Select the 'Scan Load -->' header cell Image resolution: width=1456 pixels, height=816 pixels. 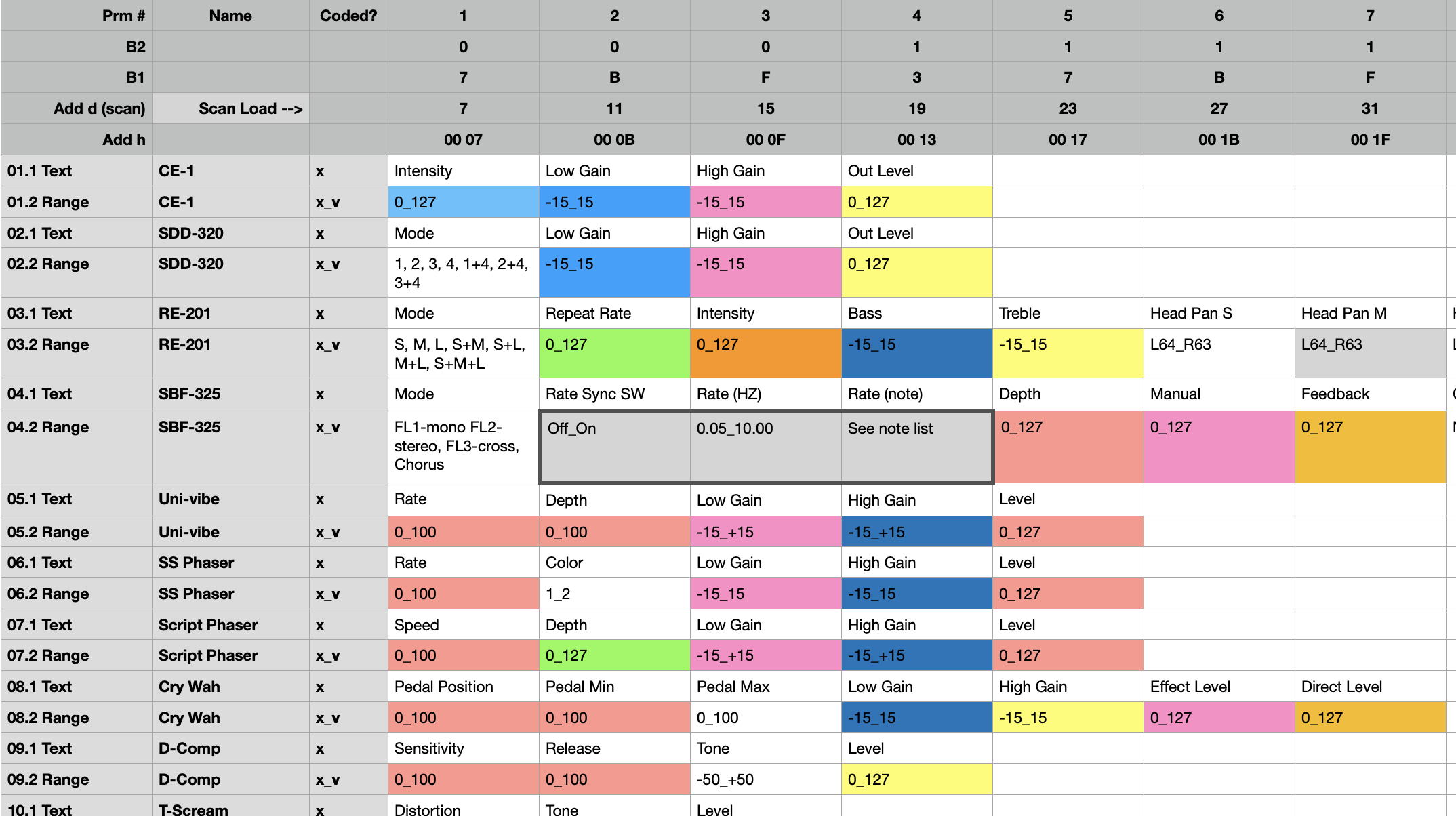click(x=230, y=108)
